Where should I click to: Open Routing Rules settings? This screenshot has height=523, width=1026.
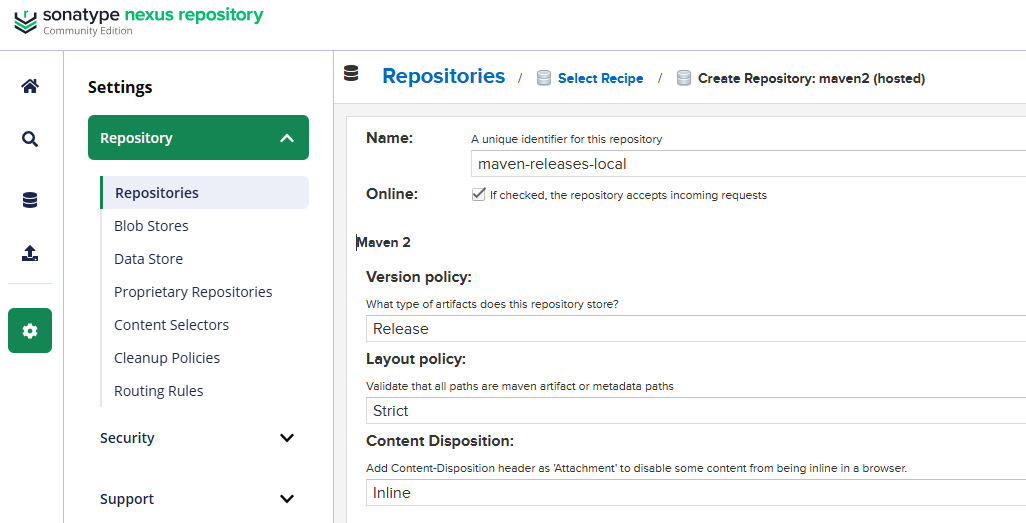[158, 391]
